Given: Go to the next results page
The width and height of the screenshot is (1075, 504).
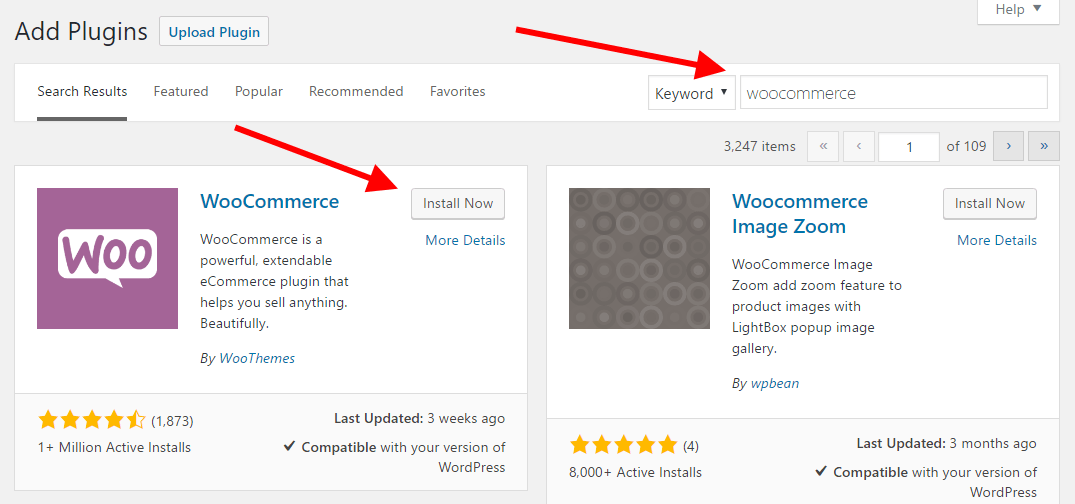Looking at the screenshot, I should coord(1008,147).
